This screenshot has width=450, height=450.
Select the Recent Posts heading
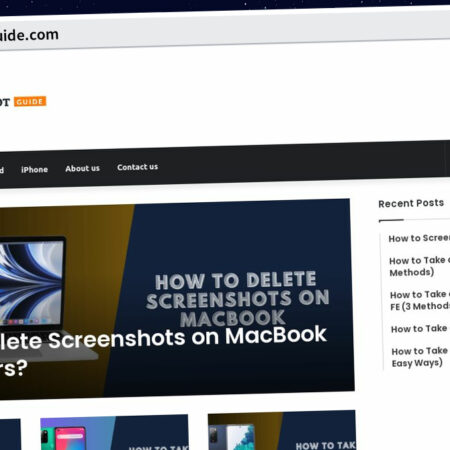[x=411, y=203]
